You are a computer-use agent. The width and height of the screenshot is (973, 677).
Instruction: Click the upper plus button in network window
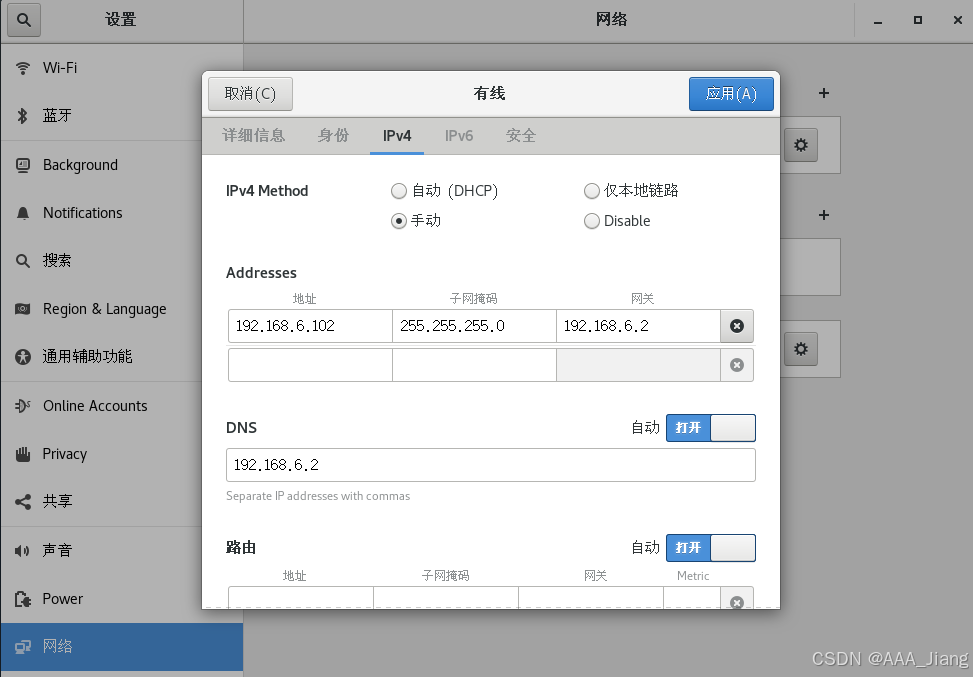[824, 93]
